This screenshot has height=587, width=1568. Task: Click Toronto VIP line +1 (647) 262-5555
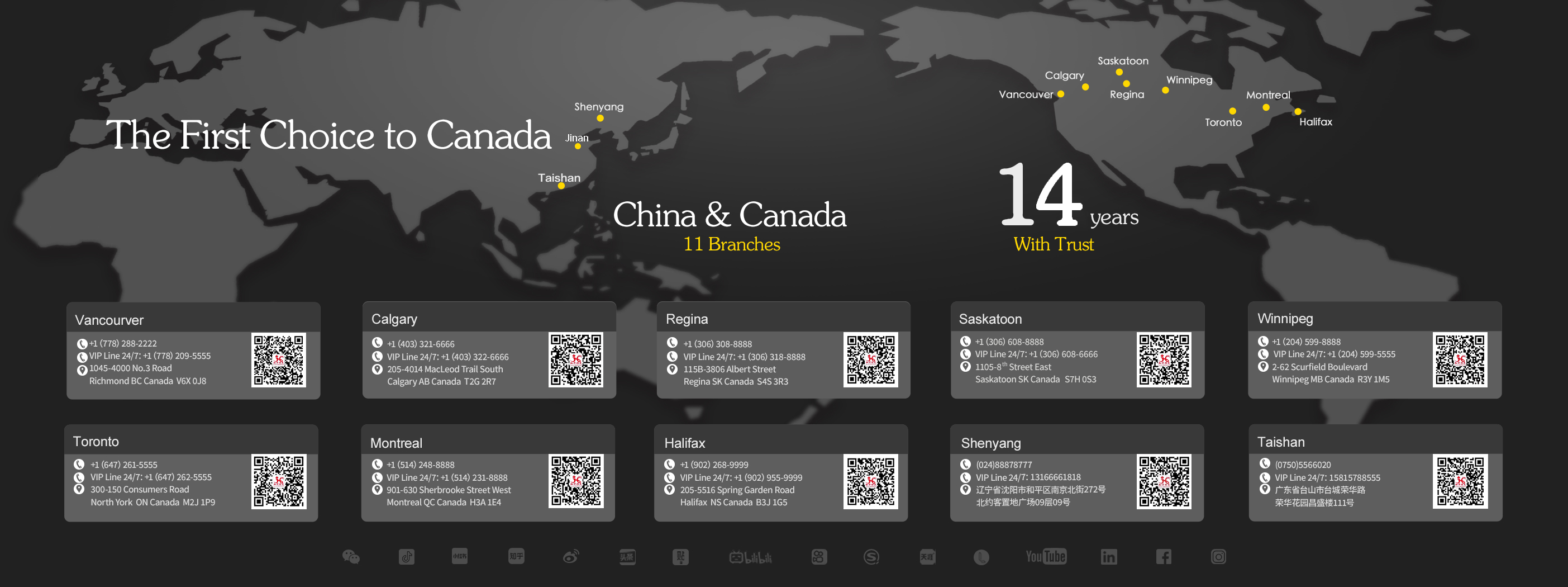[x=151, y=477]
